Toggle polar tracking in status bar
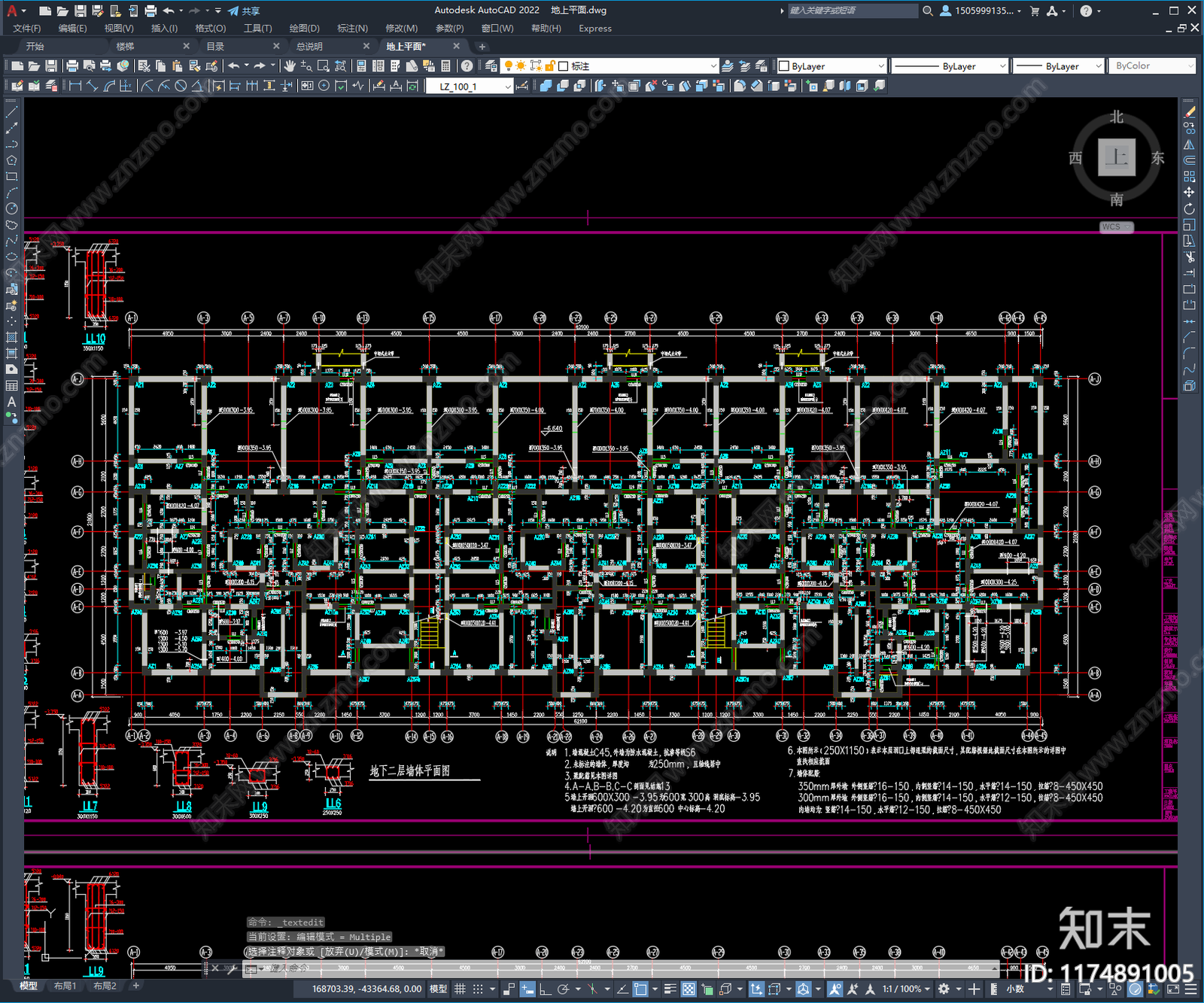 pyautogui.click(x=563, y=989)
